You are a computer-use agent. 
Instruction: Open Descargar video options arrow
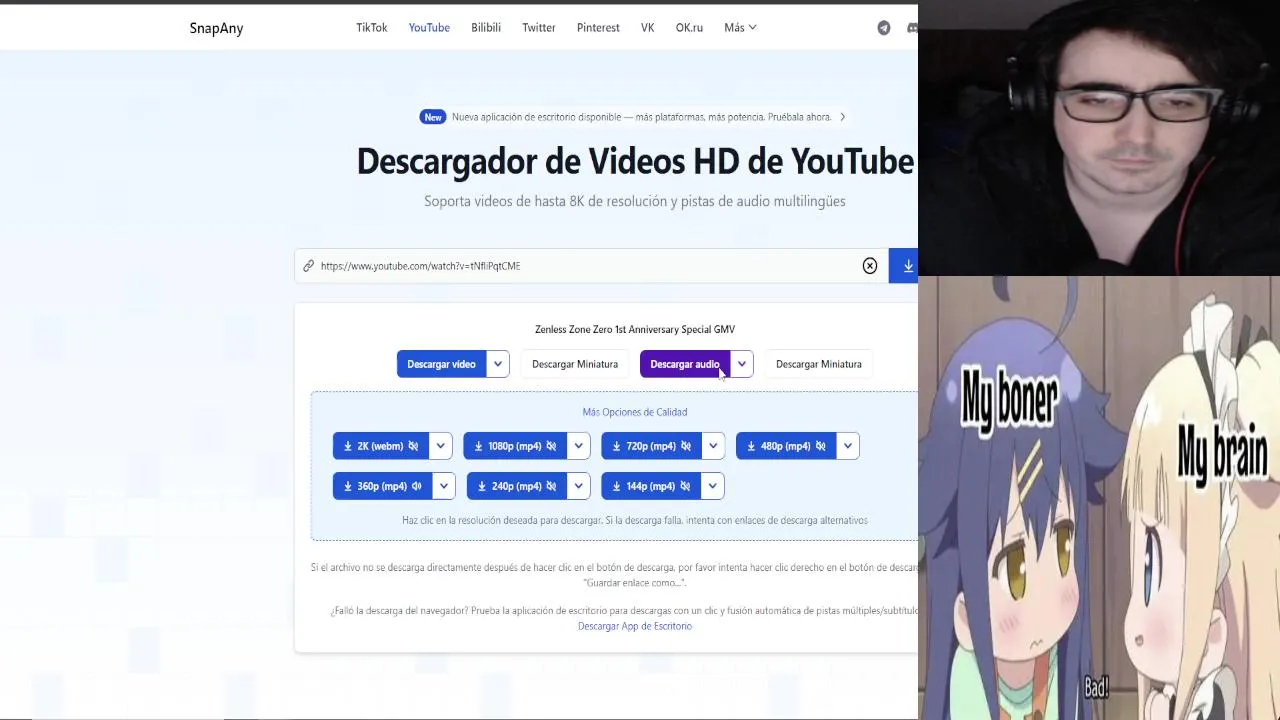pos(498,364)
